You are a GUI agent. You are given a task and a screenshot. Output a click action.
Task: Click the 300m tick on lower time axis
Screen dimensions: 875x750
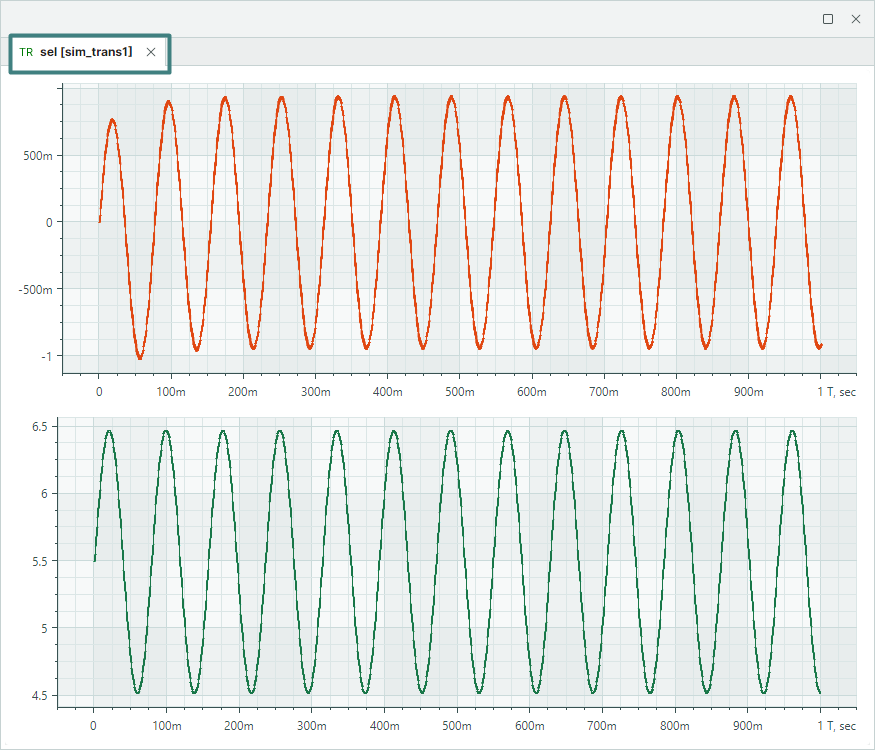[311, 725]
